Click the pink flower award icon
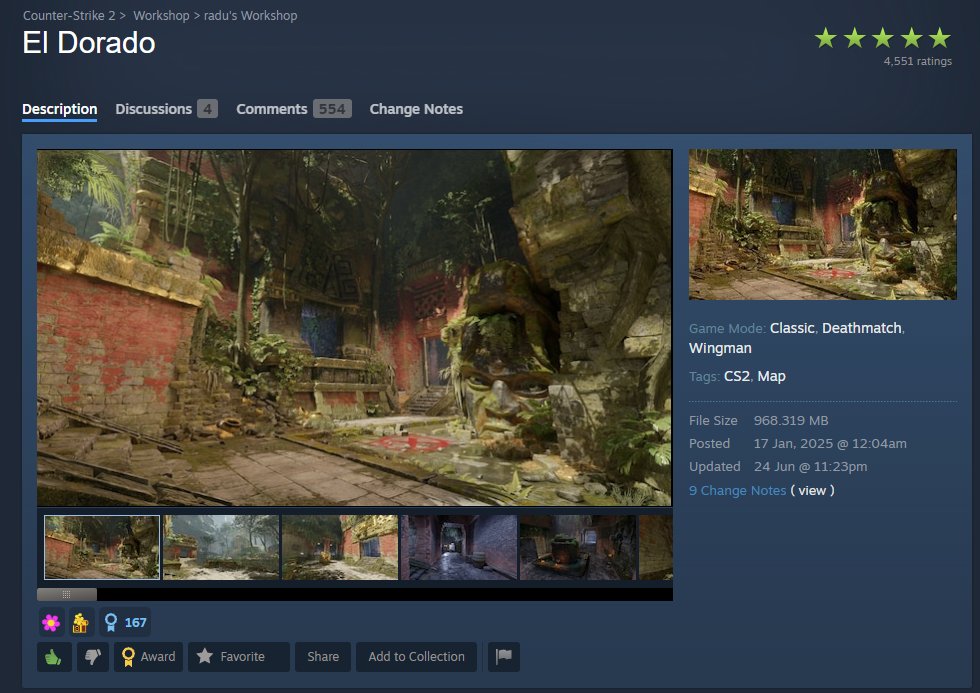The image size is (980, 693). point(51,622)
